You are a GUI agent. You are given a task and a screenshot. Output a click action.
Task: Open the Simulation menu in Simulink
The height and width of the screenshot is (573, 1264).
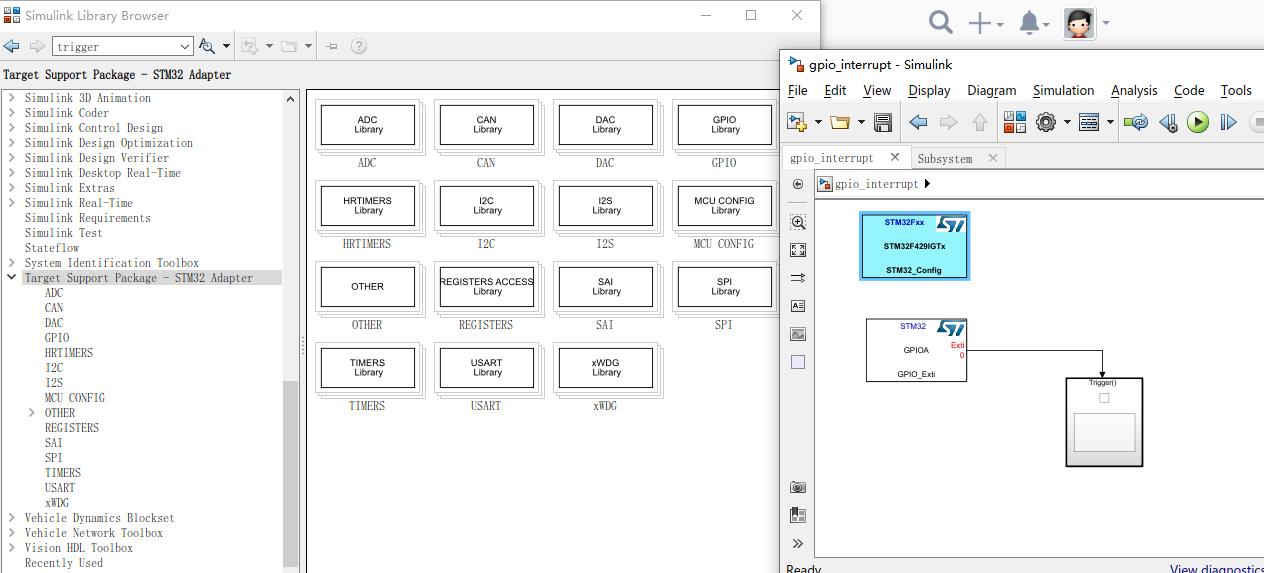(1063, 90)
